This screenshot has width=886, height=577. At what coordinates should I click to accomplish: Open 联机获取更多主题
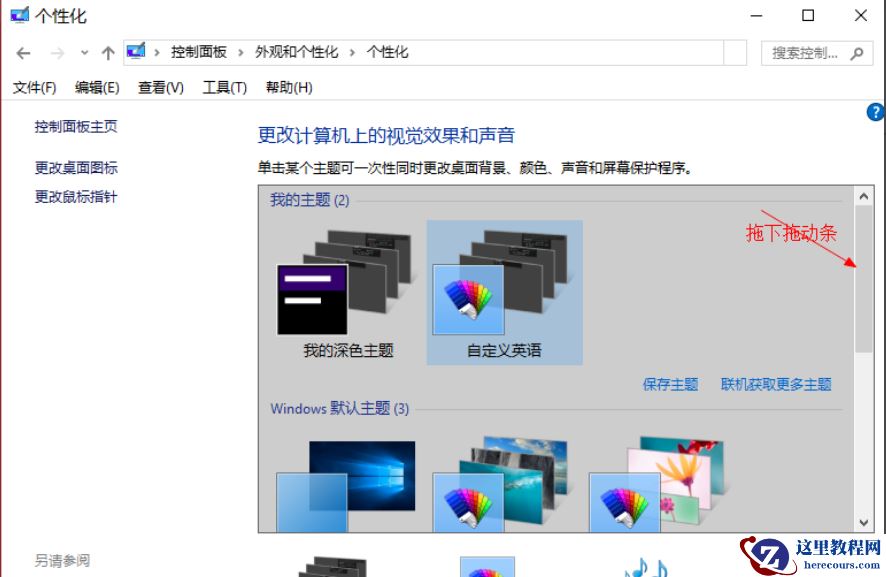click(776, 383)
